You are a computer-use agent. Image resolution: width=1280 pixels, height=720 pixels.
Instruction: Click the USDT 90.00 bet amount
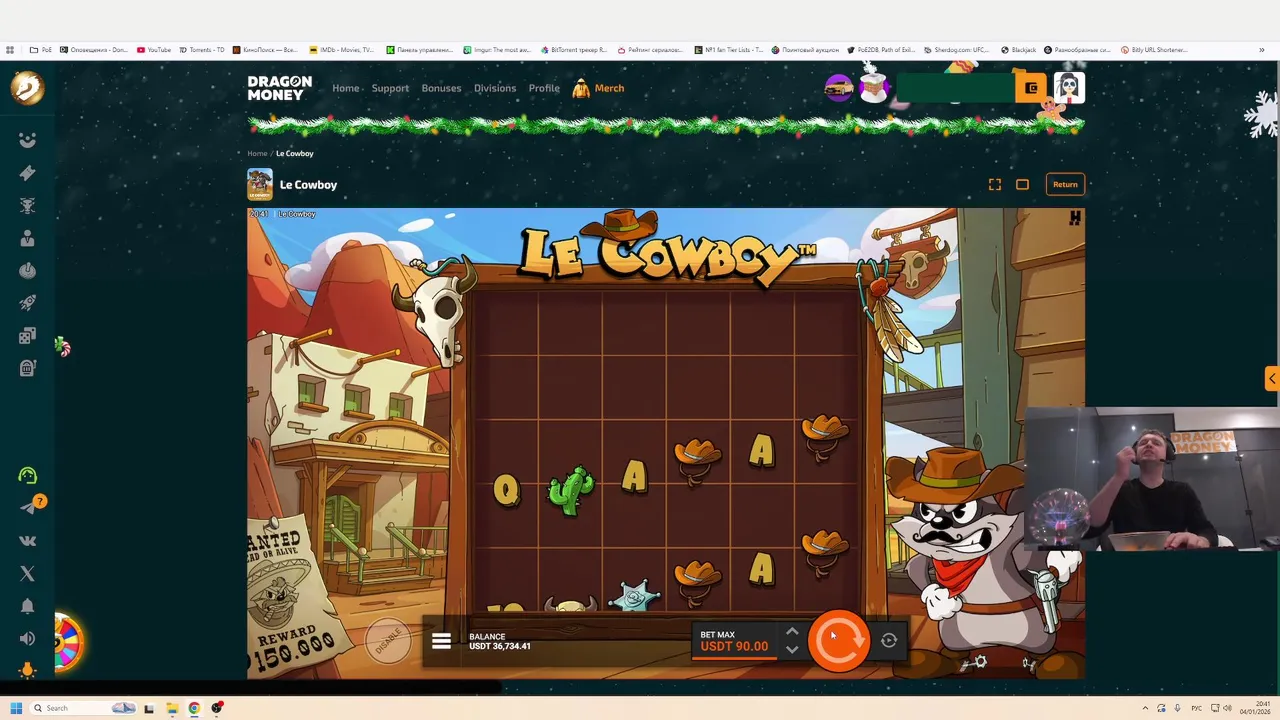pos(734,646)
